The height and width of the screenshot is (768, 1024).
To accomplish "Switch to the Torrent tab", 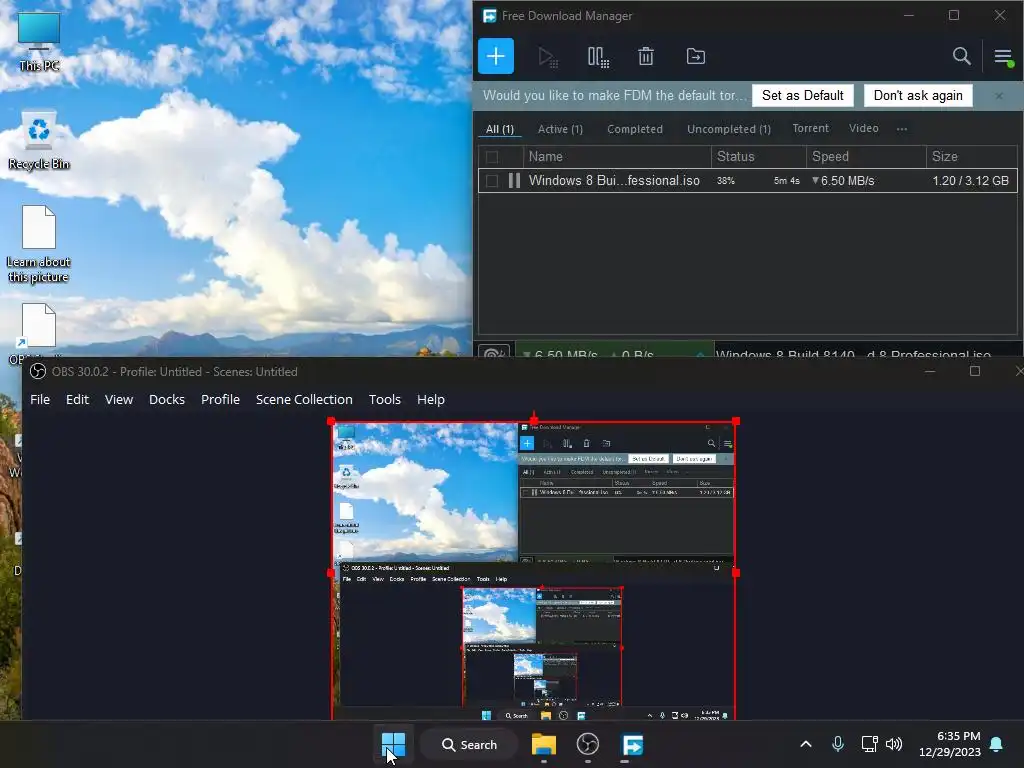I will click(x=810, y=129).
